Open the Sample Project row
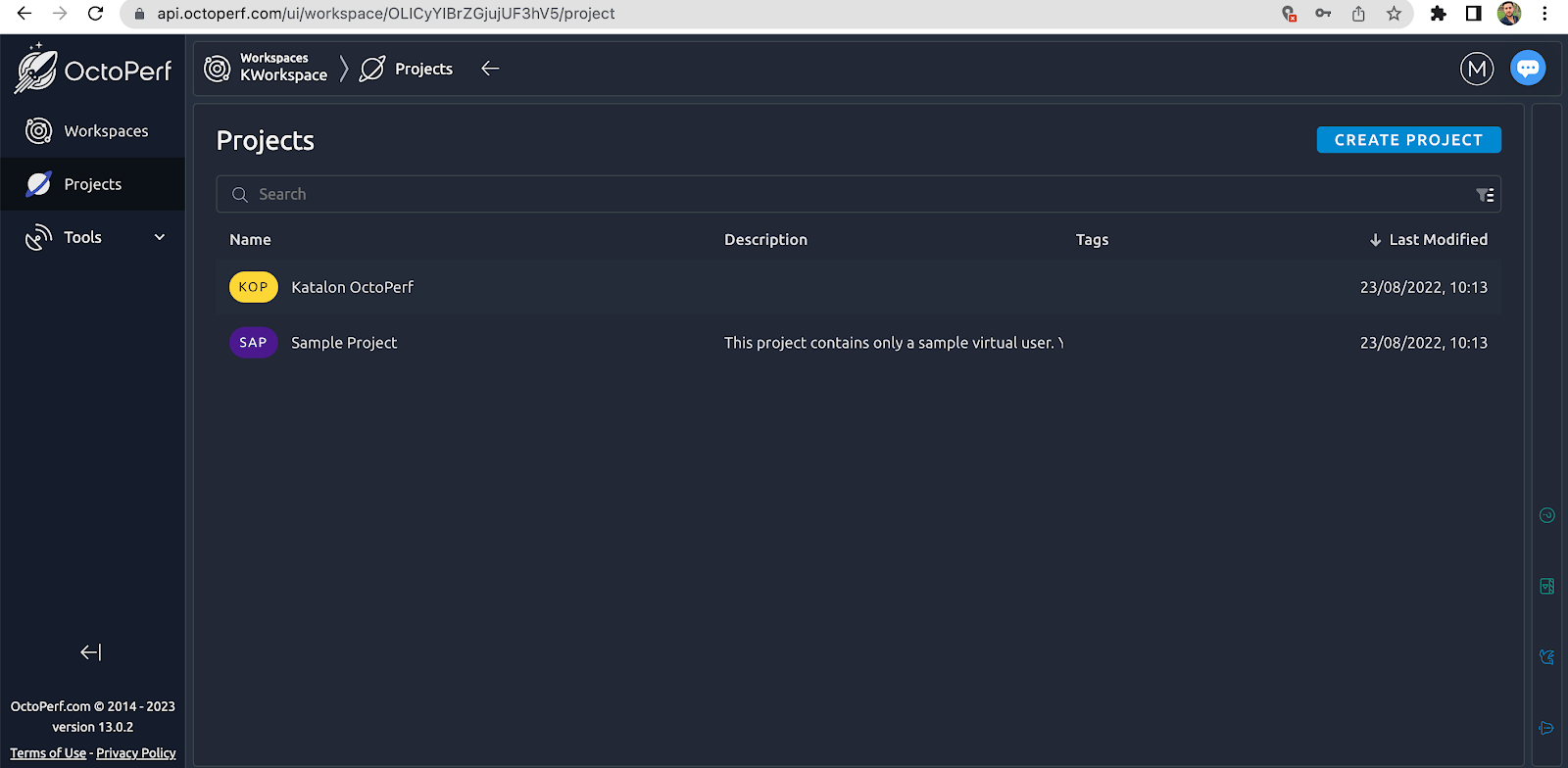The image size is (1568, 768). 858,343
